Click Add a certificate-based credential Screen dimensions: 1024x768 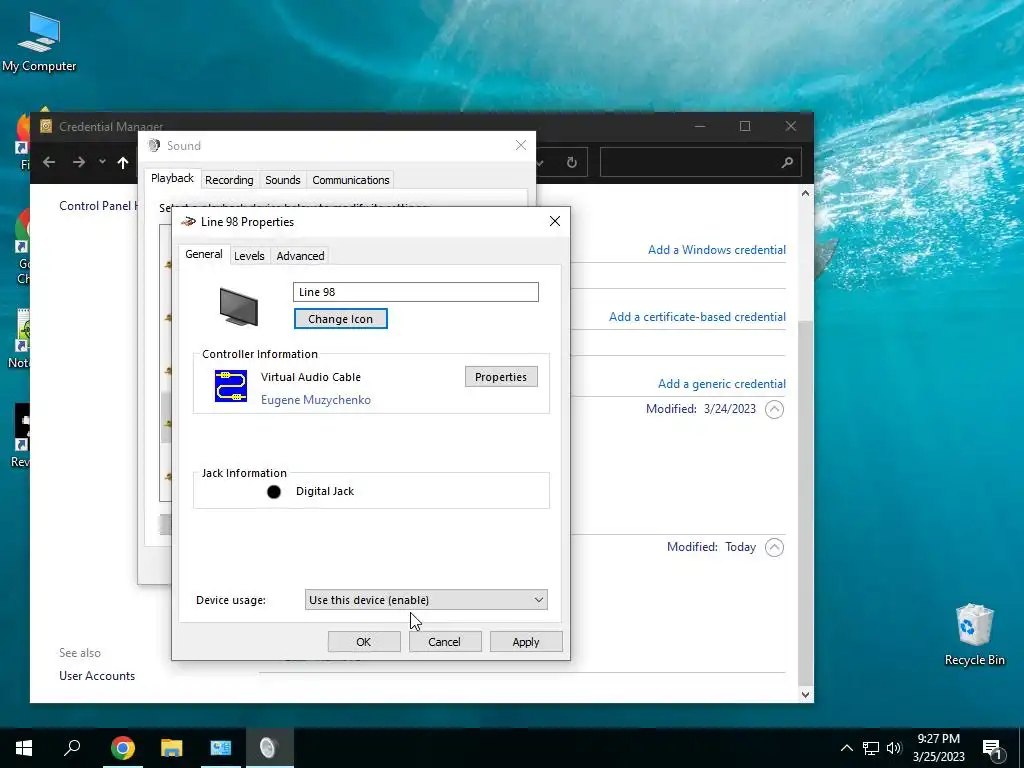(x=697, y=317)
